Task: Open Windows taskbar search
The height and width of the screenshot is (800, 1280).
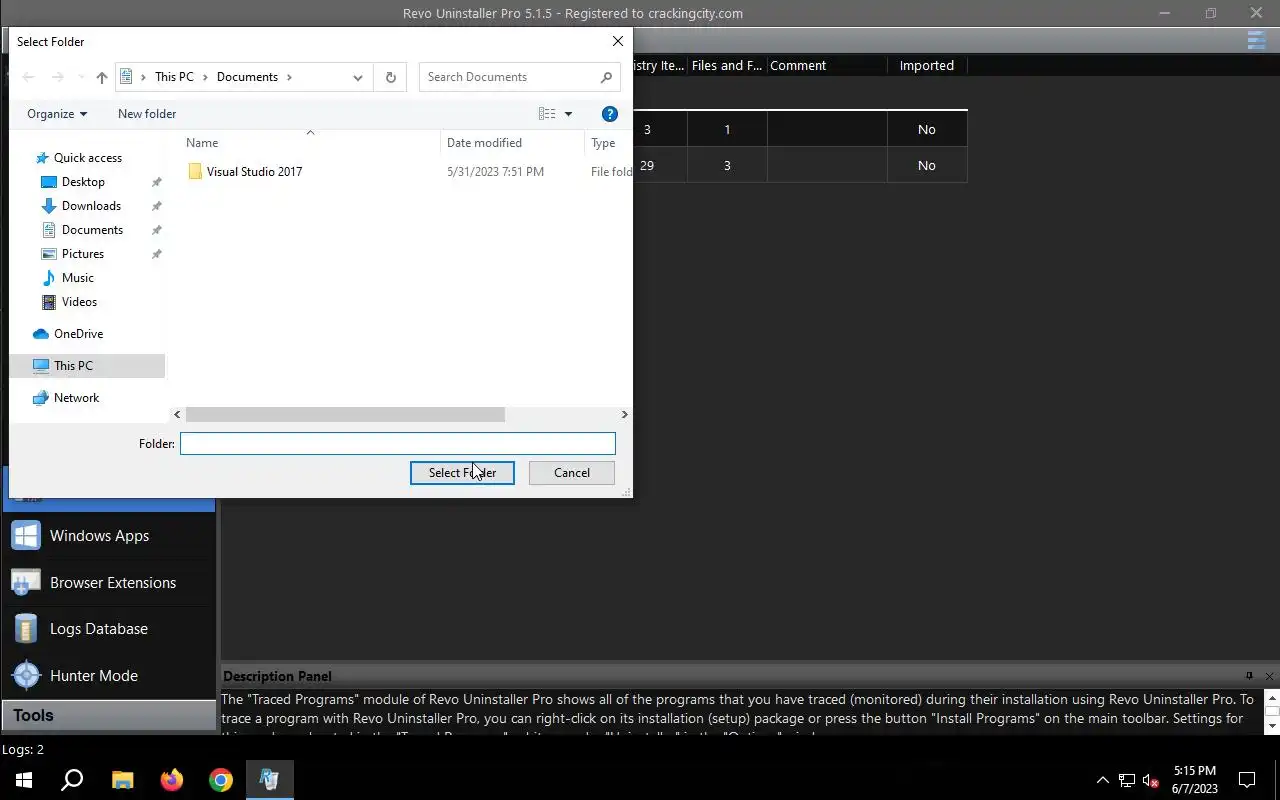Action: tap(72, 780)
